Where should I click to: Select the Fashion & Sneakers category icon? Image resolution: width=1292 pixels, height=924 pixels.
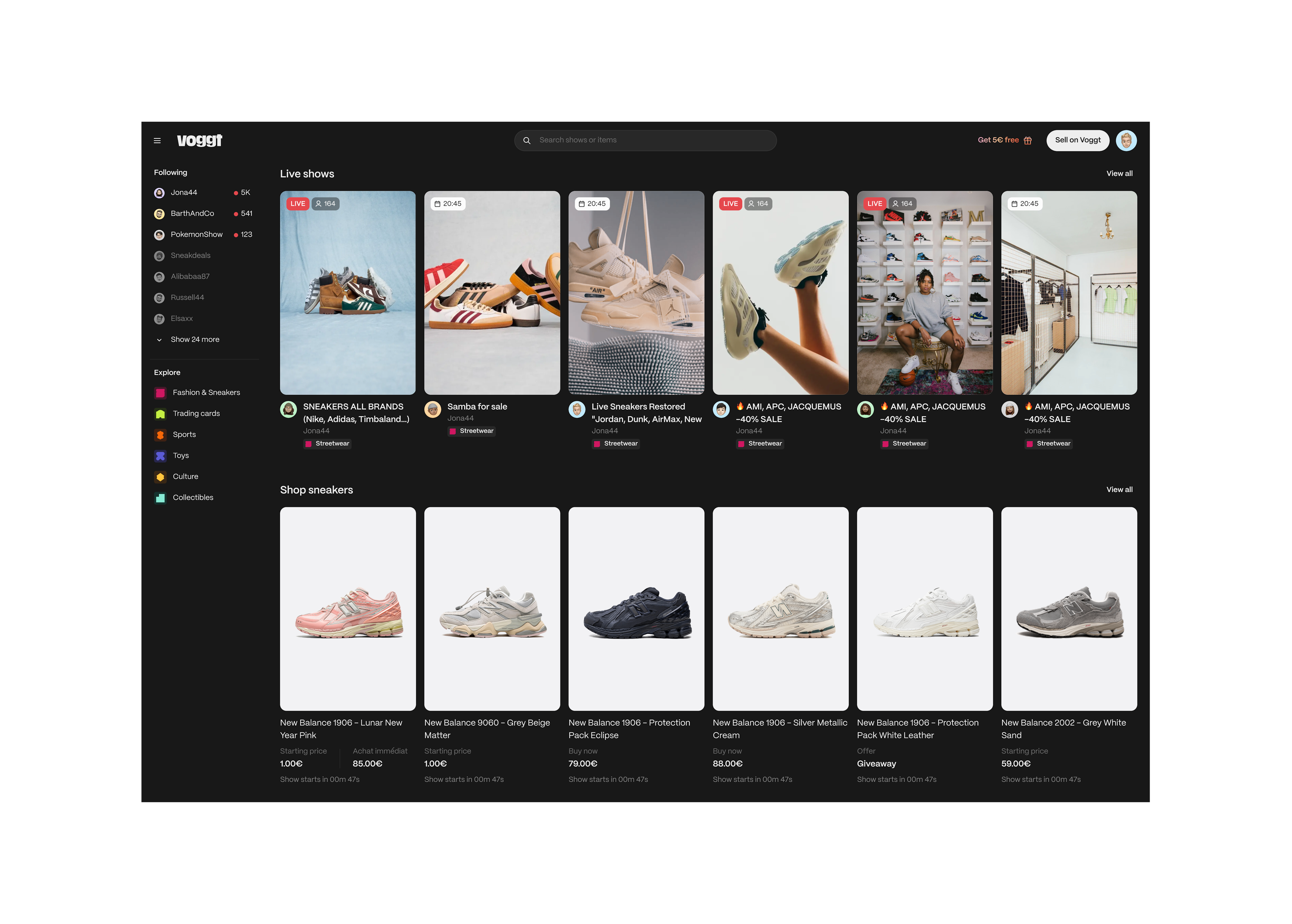pos(160,393)
